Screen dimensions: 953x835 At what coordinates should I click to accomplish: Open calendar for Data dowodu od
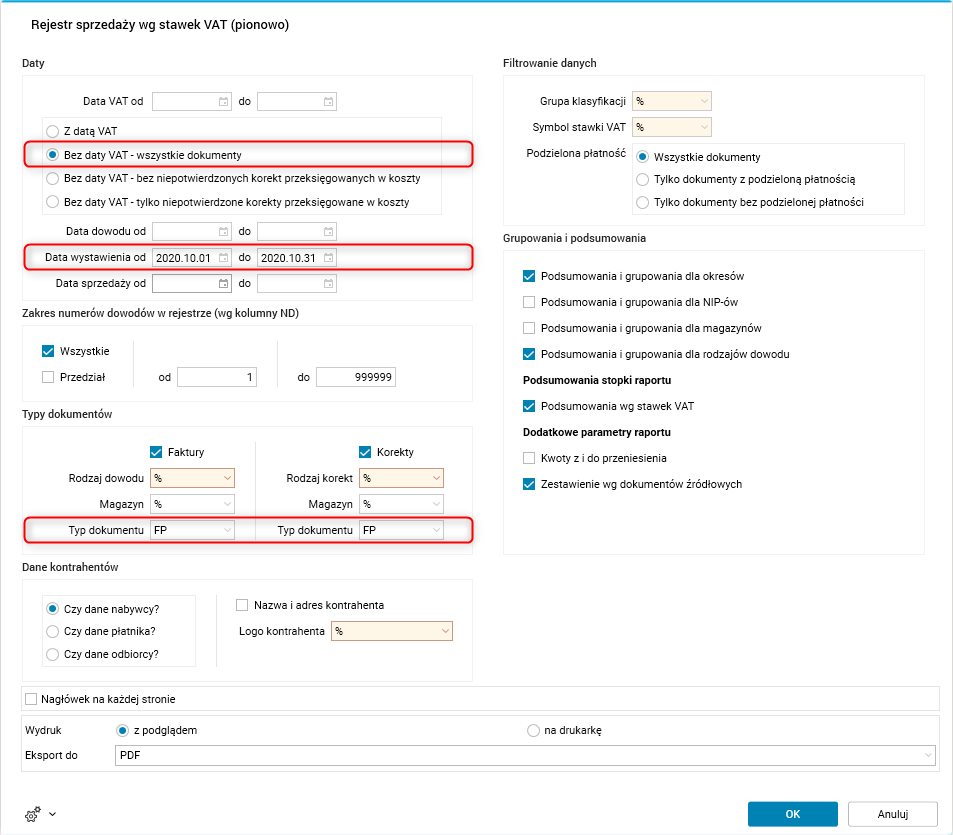click(223, 231)
